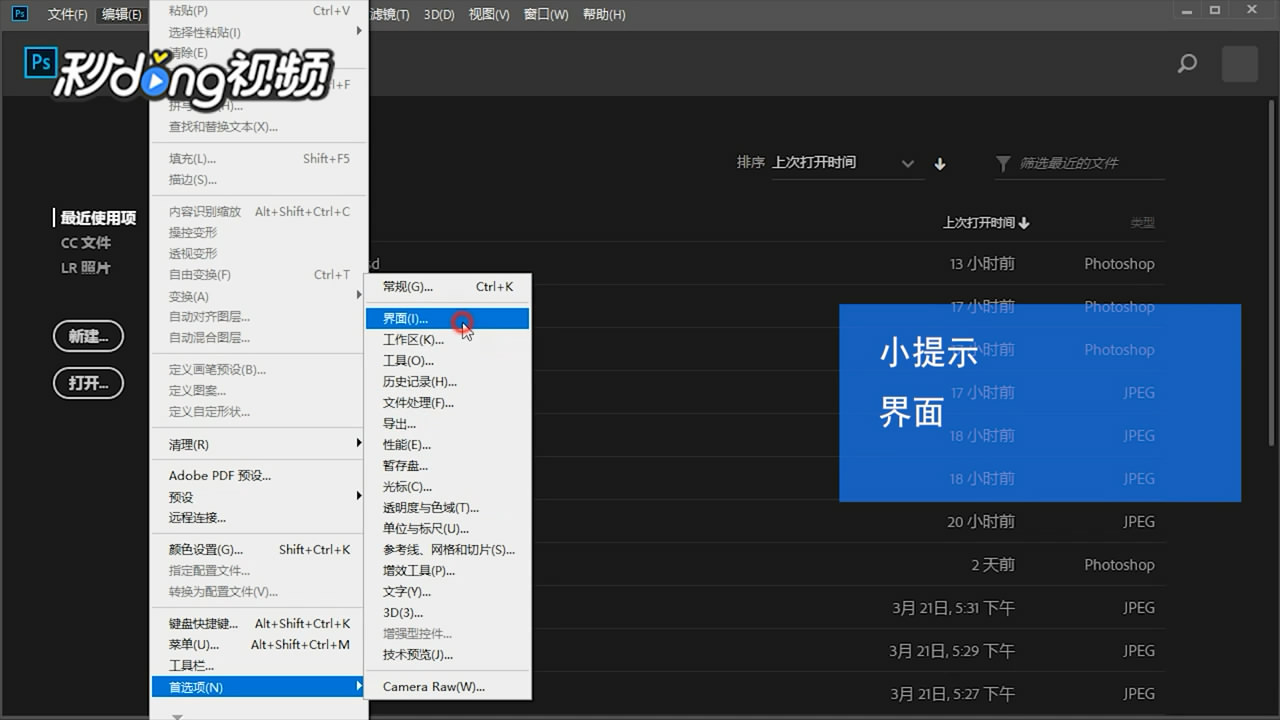Click the filter funnel icon
This screenshot has width=1280, height=720.
click(x=1003, y=163)
